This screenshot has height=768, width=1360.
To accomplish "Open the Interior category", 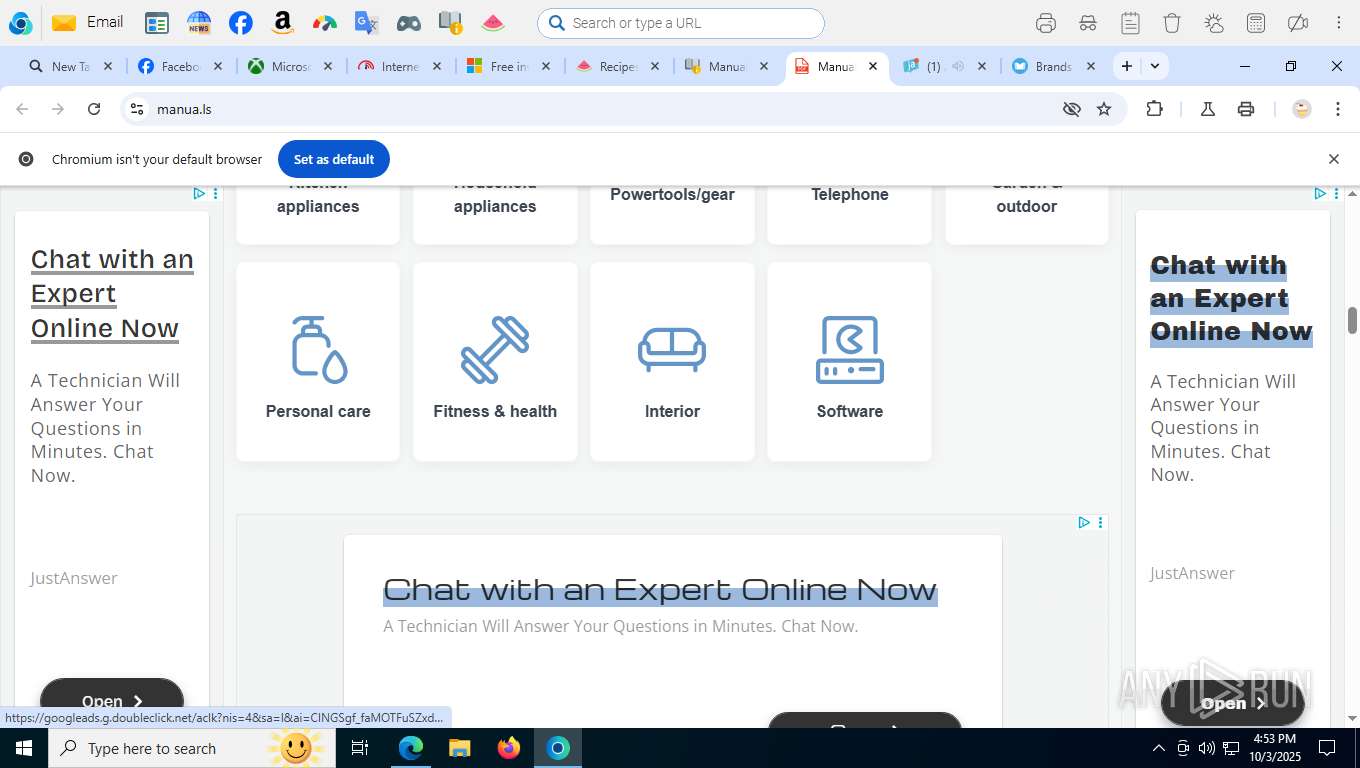I will [x=672, y=362].
